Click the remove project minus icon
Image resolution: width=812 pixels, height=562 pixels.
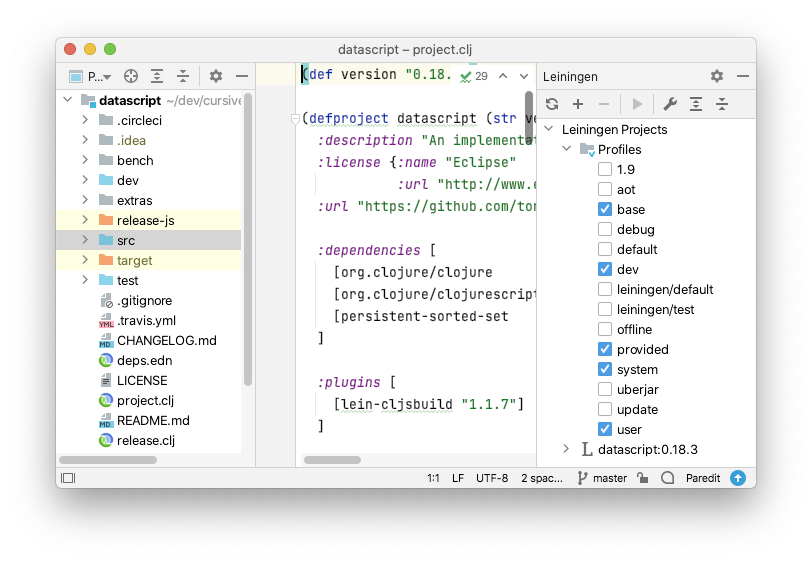click(604, 104)
